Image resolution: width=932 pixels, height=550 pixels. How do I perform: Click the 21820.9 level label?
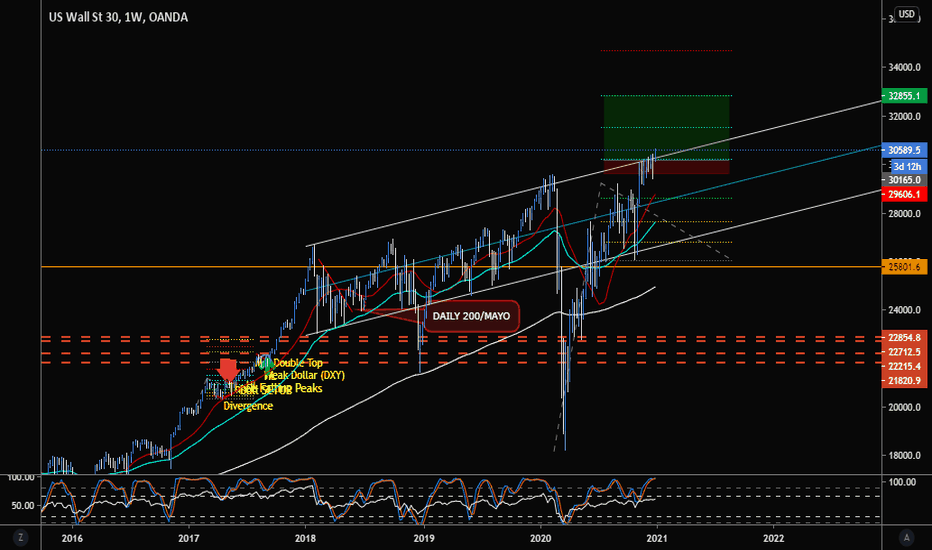[x=904, y=381]
